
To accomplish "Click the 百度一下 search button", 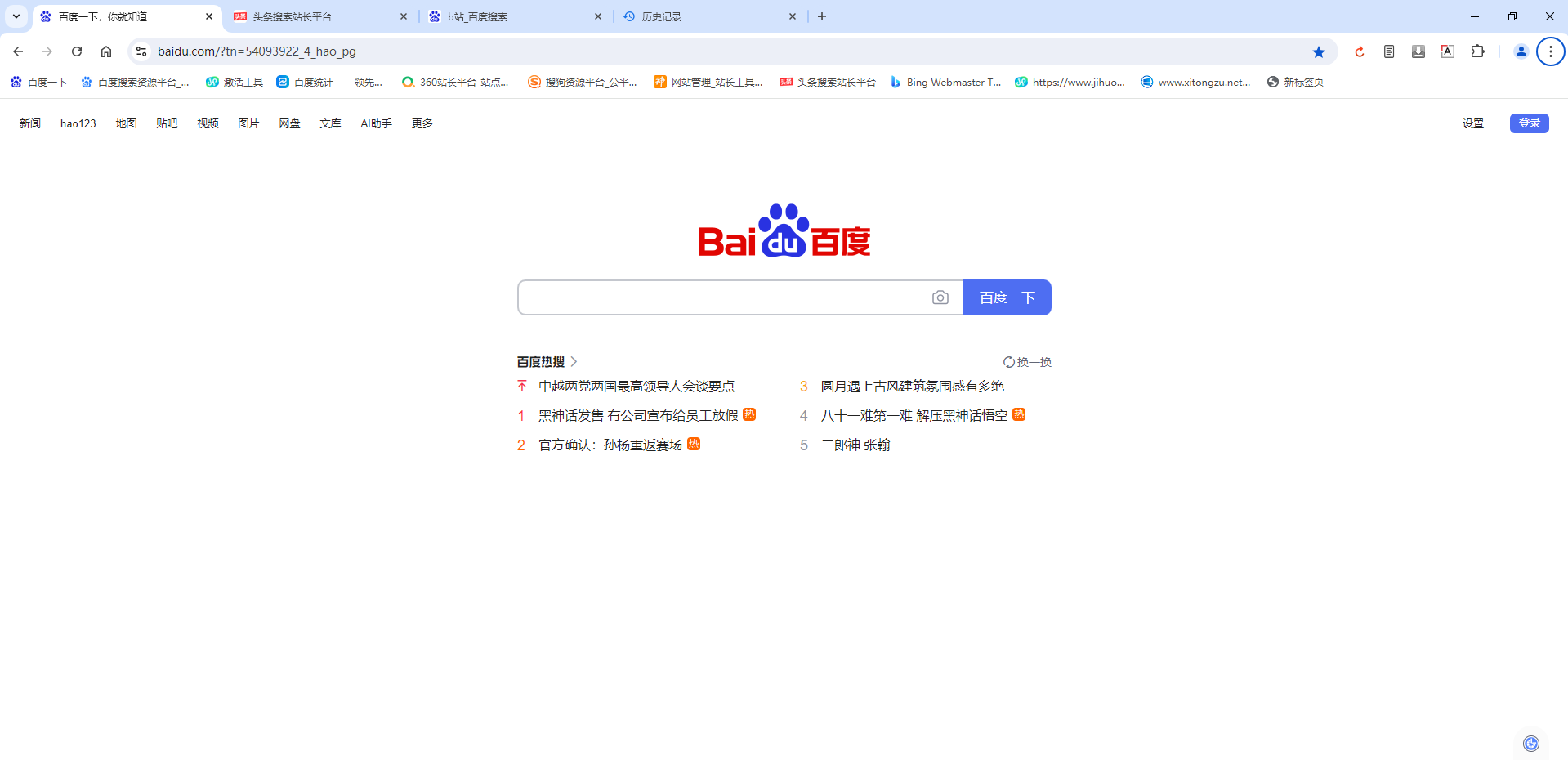I will [x=1007, y=297].
